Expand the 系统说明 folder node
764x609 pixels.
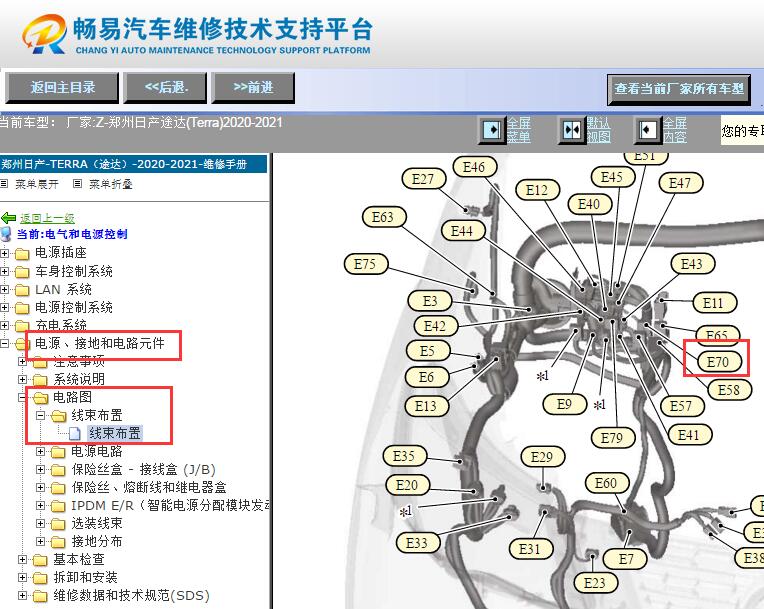pos(22,379)
